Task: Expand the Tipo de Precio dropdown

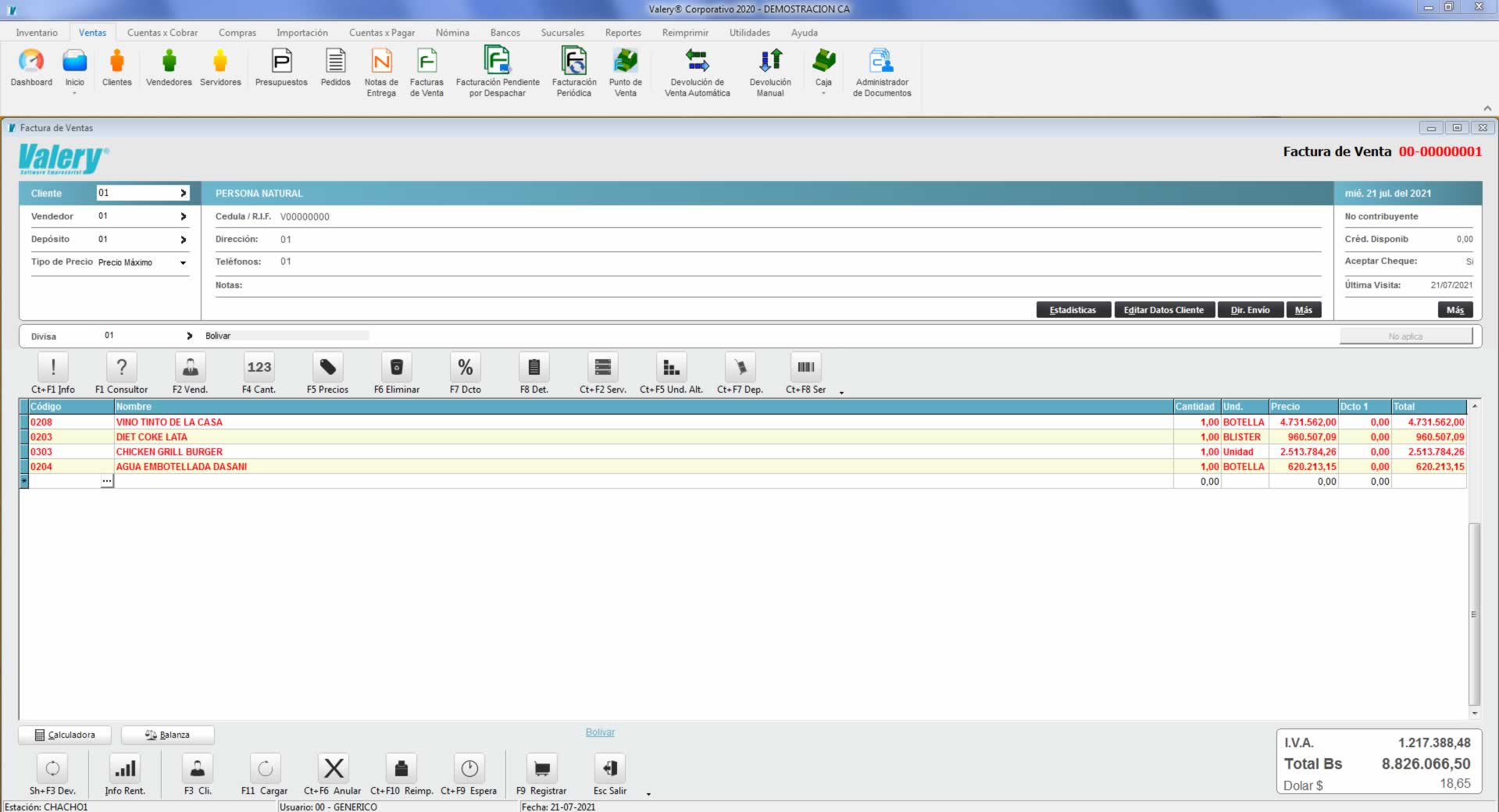Action: tap(183, 263)
